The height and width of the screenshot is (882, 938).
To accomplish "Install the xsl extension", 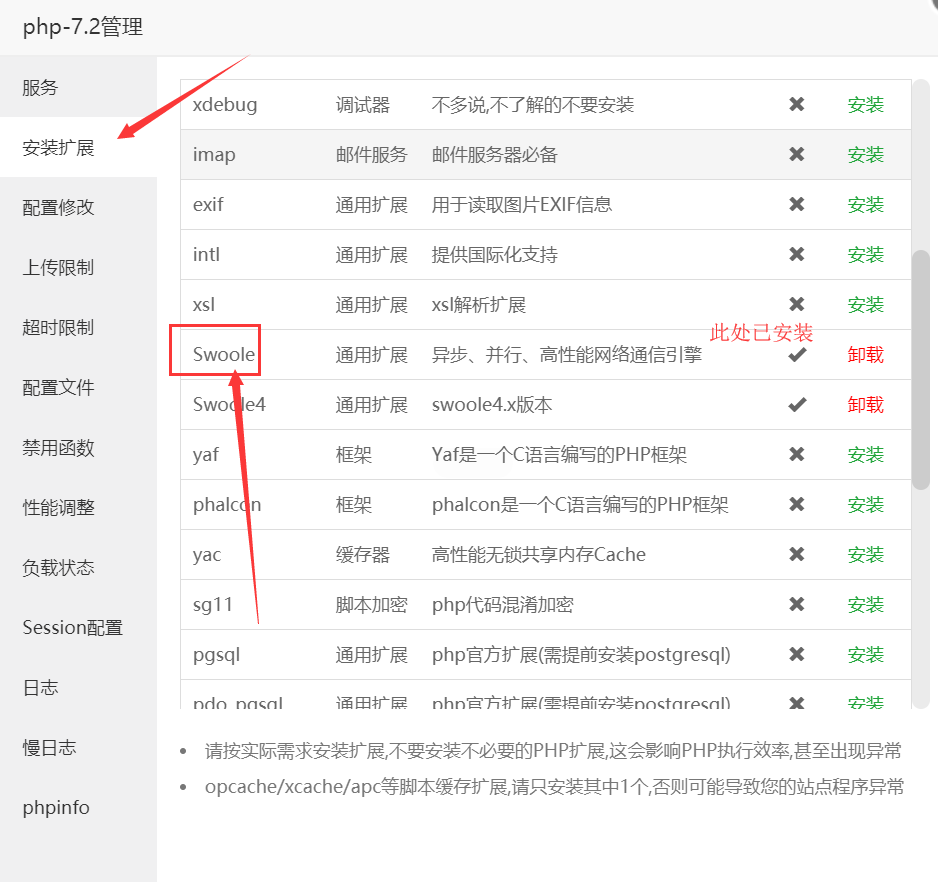I will click(x=865, y=305).
